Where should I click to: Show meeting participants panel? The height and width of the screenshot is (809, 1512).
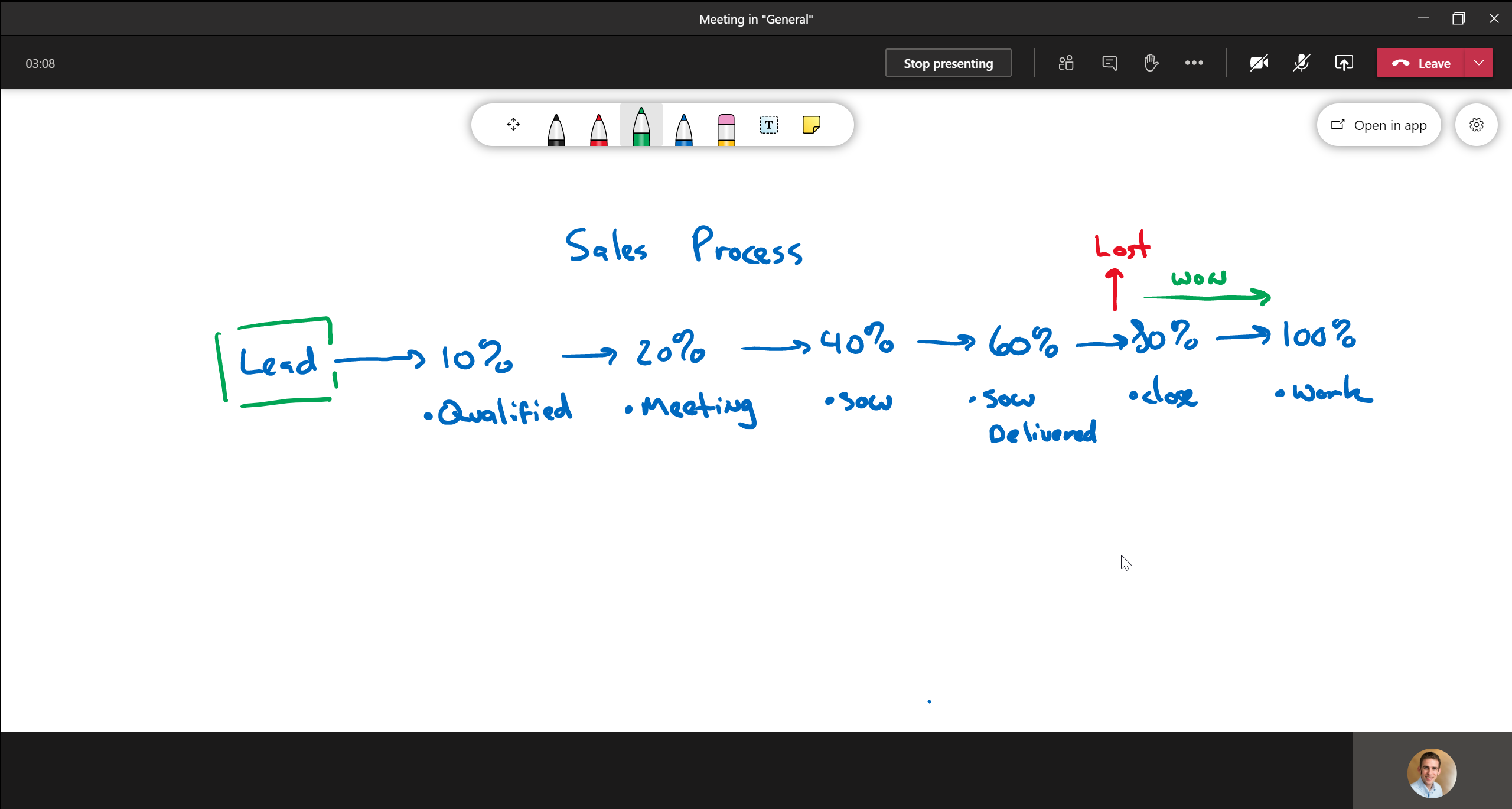coord(1066,63)
